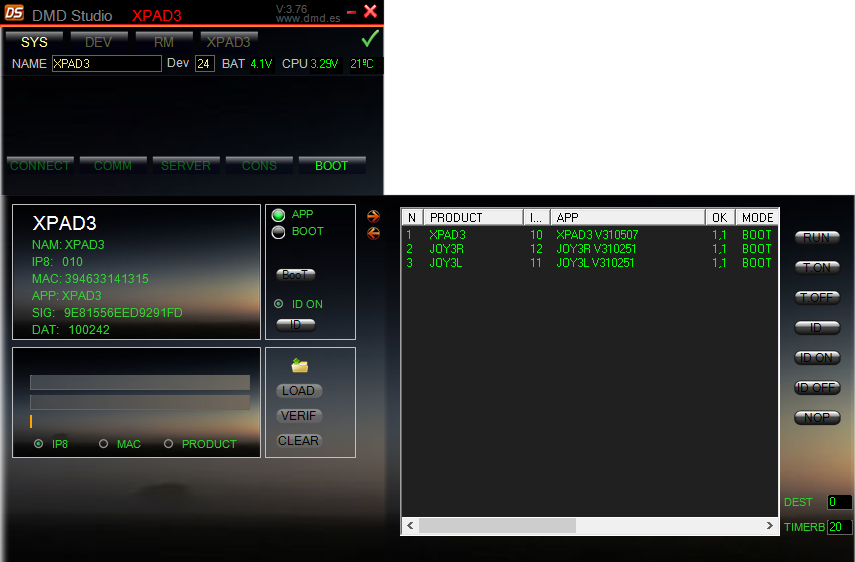Open the CONNECT section
Screen dimensions: 855x562
click(x=40, y=165)
